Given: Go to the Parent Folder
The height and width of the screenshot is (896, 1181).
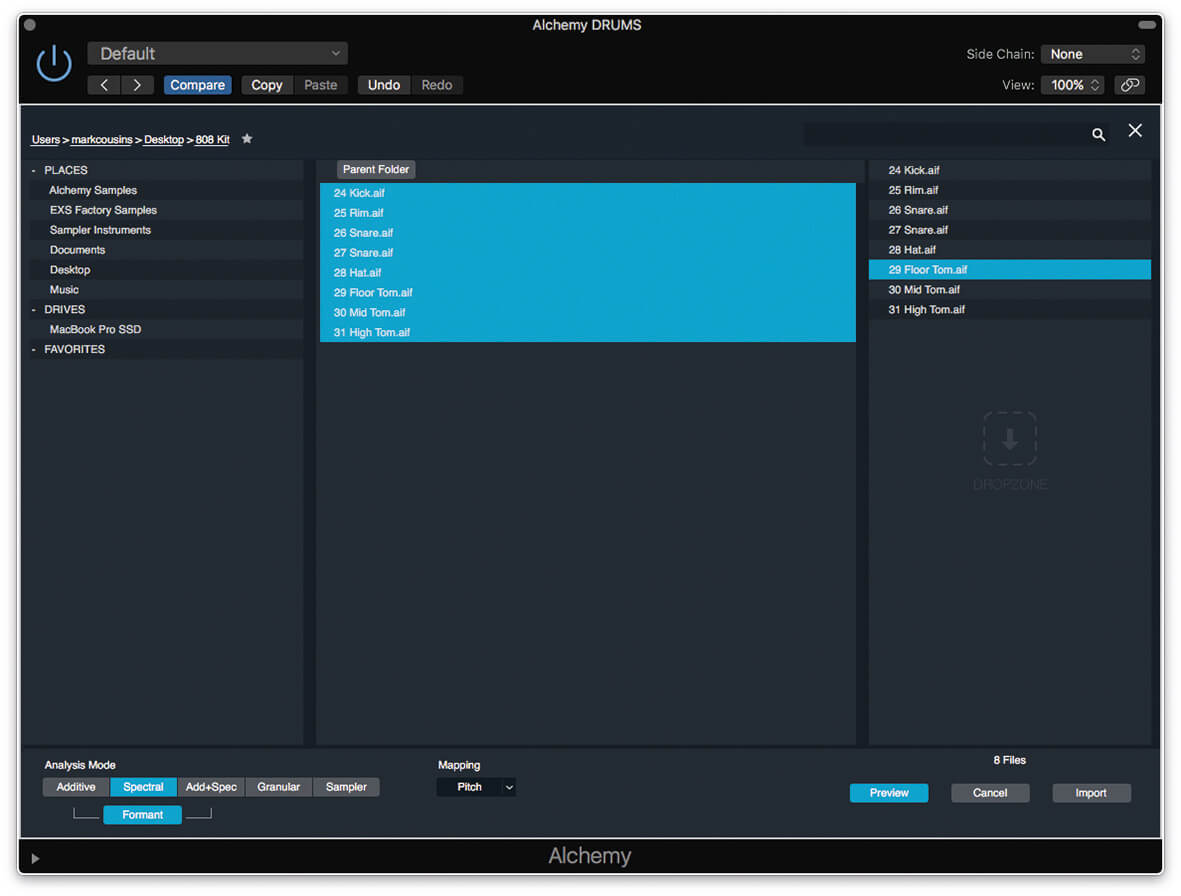Looking at the screenshot, I should (376, 170).
